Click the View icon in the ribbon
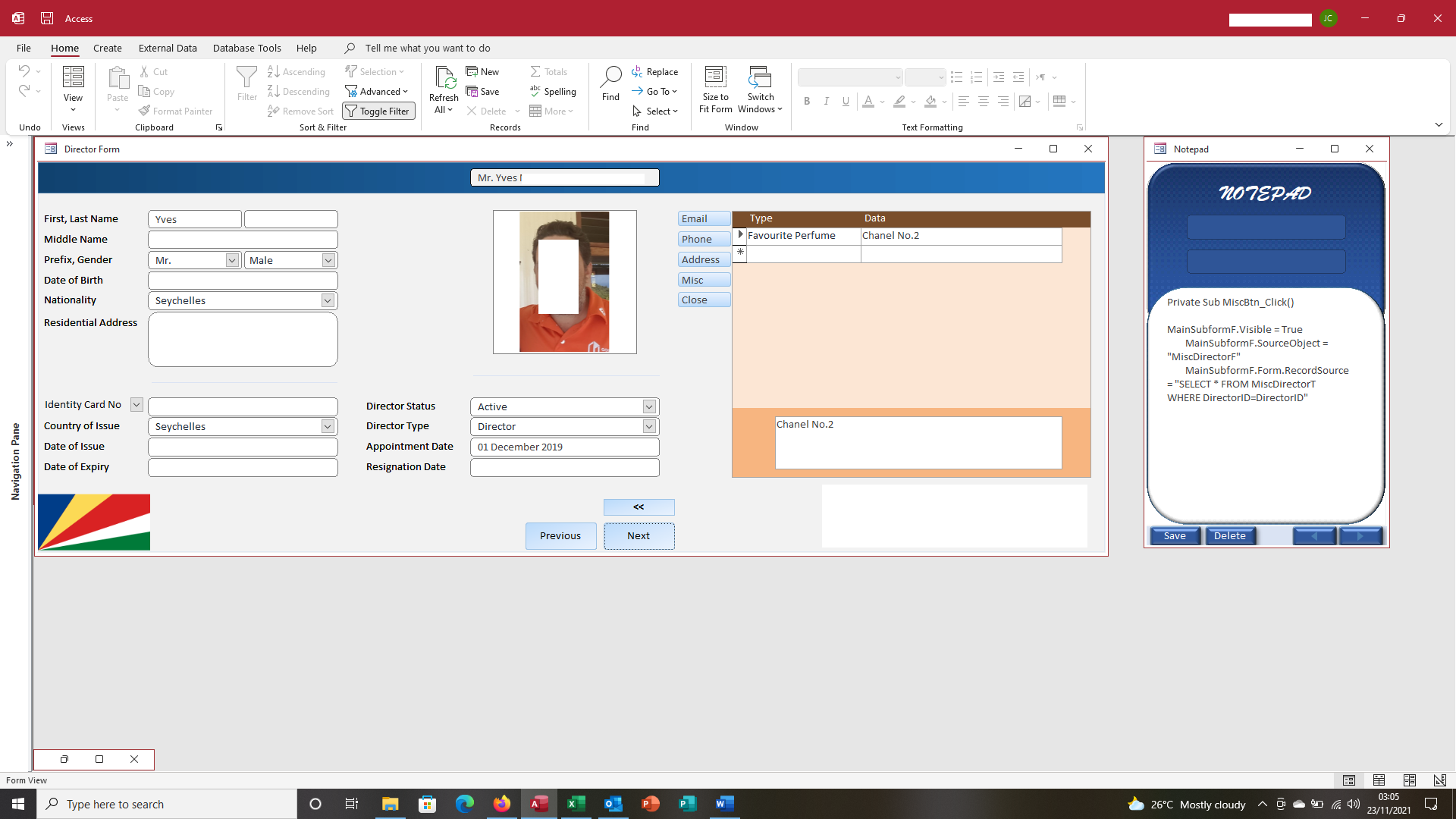1456x819 pixels. 73,77
